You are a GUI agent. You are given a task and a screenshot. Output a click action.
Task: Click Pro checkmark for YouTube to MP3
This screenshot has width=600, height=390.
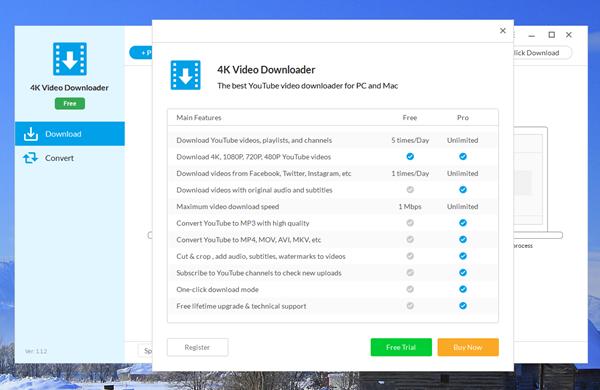pos(463,223)
